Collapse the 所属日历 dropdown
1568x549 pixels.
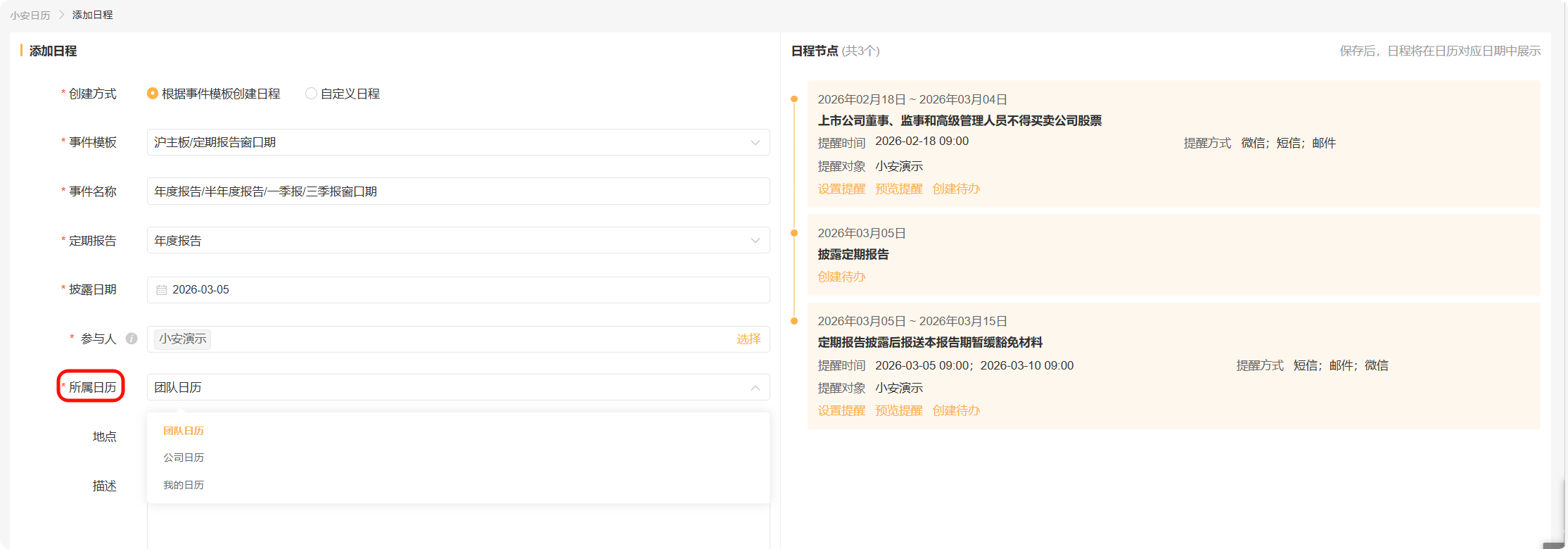[x=755, y=388]
